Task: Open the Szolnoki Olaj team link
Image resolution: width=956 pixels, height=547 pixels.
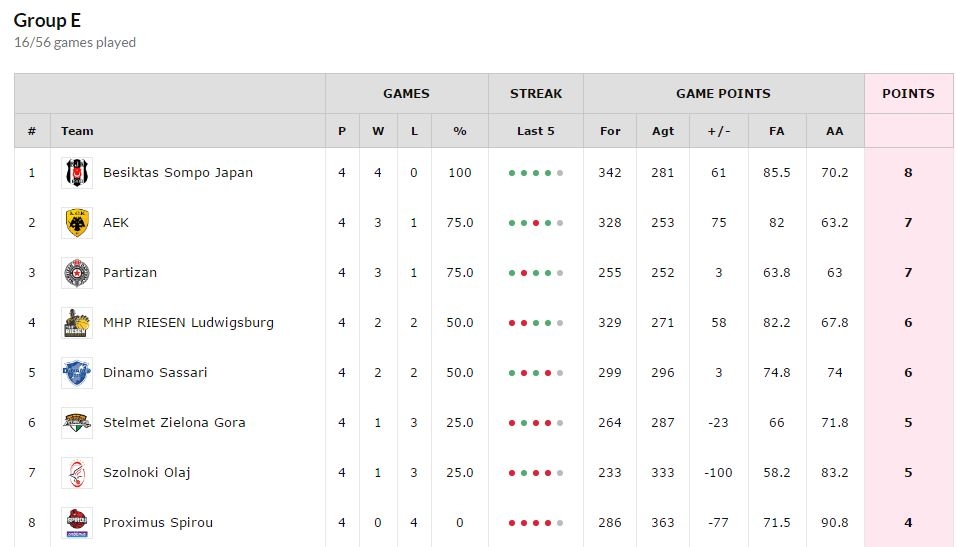Action: (x=146, y=473)
